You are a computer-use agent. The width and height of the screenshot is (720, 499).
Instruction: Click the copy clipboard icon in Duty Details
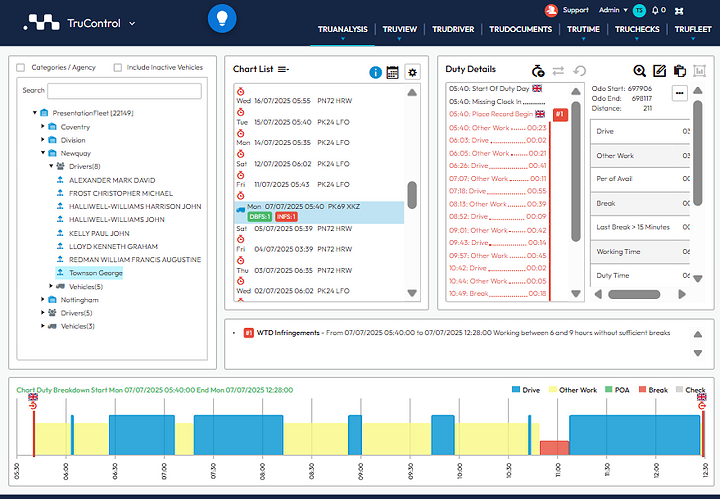pos(680,71)
